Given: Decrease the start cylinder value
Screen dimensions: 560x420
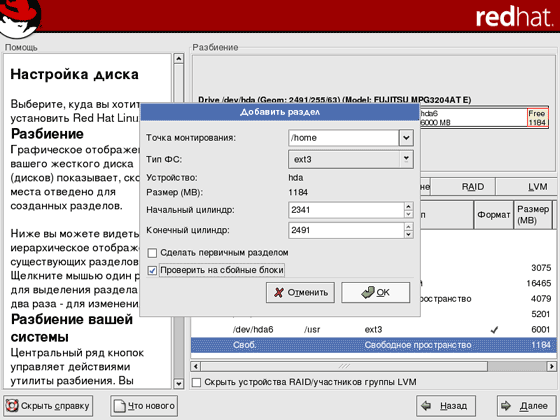Looking at the screenshot, I should pos(409,214).
